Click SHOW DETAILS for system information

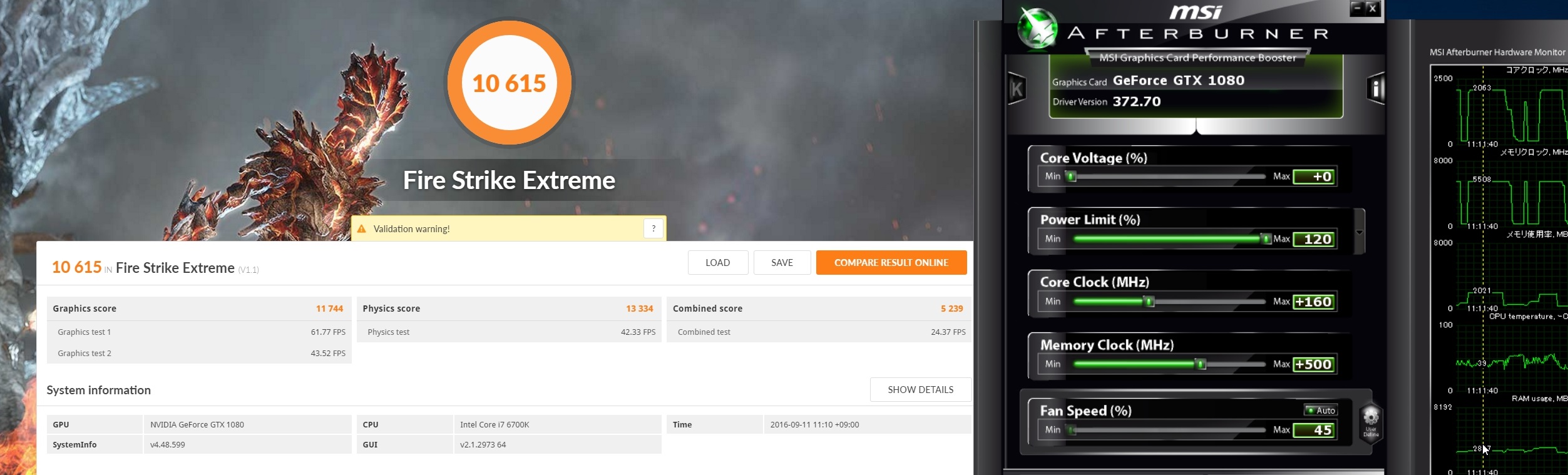coord(921,389)
